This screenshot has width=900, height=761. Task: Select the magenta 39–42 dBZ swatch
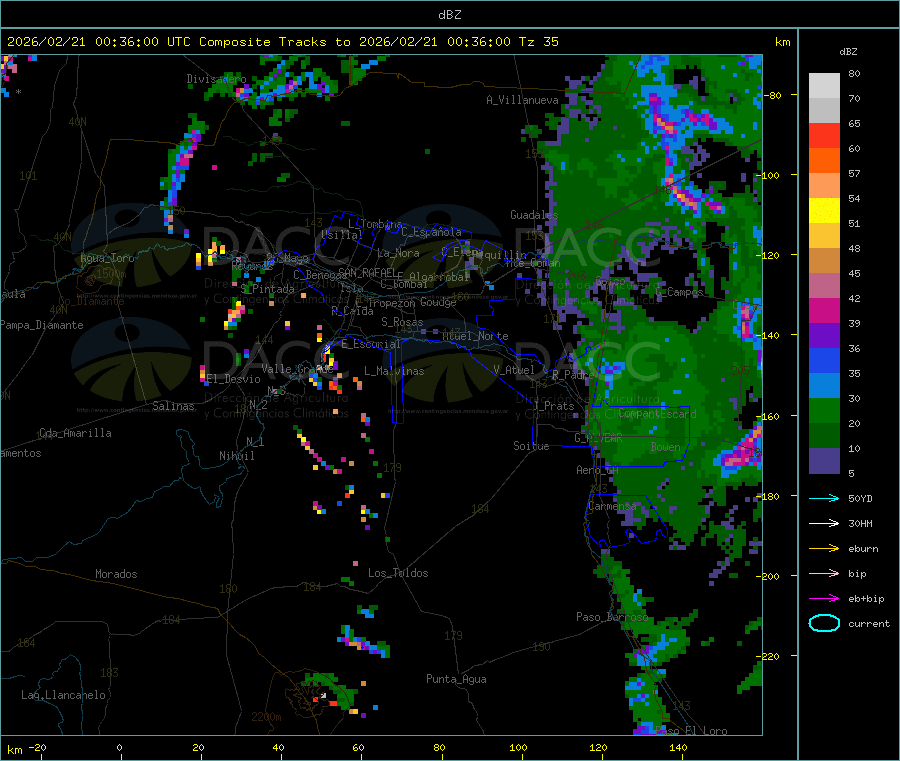824,310
